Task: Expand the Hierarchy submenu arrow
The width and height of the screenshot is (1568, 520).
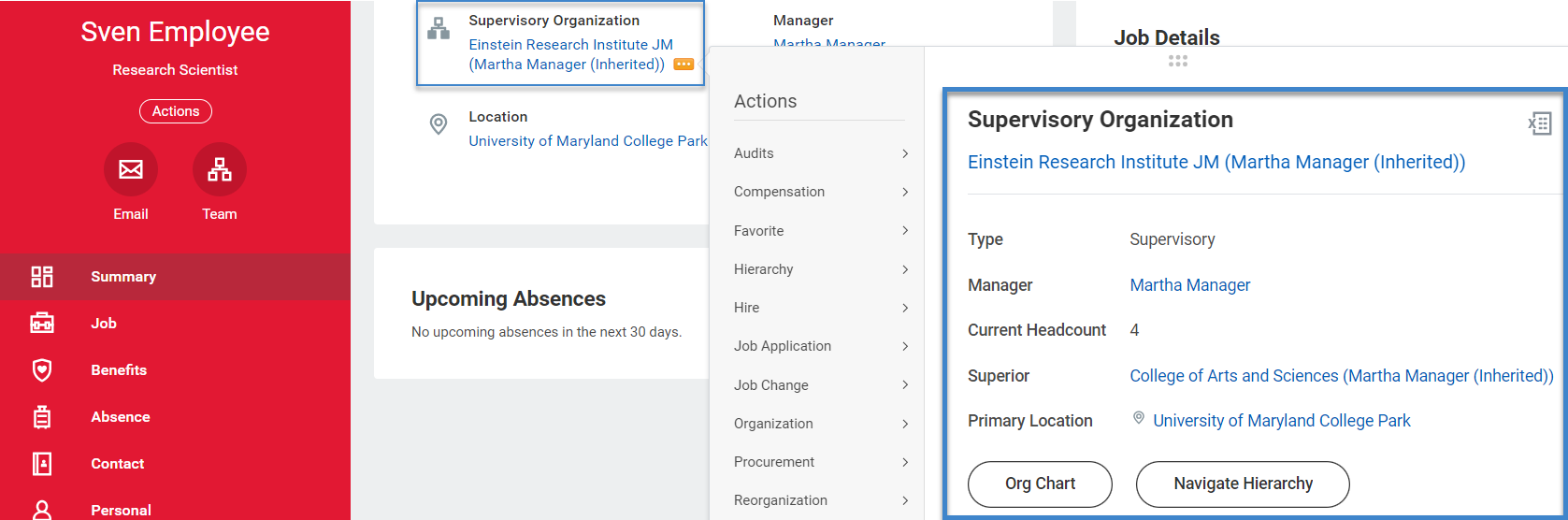Action: pos(905,269)
